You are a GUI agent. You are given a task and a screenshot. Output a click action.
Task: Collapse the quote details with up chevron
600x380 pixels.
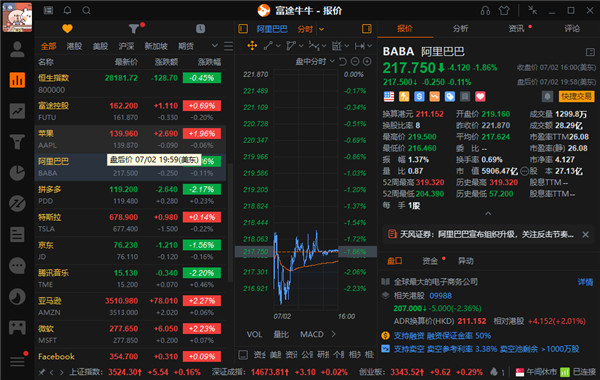click(488, 214)
